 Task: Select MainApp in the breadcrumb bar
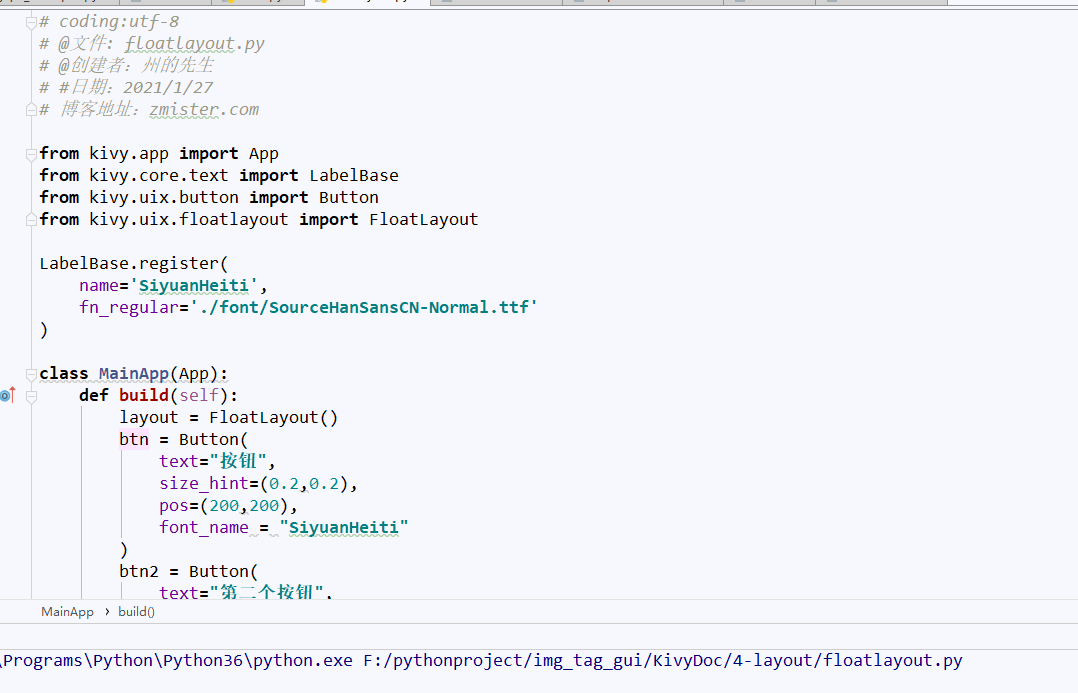[67, 612]
